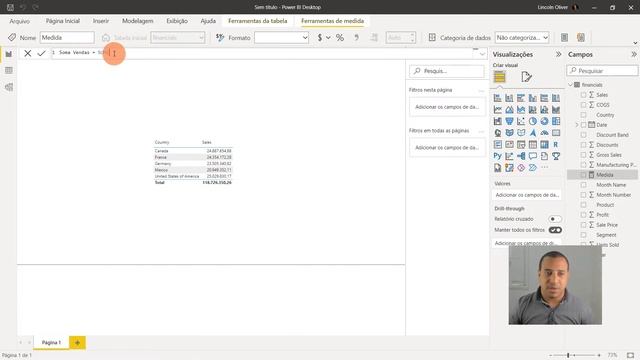Screen dimensions: 640x360
Task: Select the stacked bar chart visual
Action: tap(498, 98)
